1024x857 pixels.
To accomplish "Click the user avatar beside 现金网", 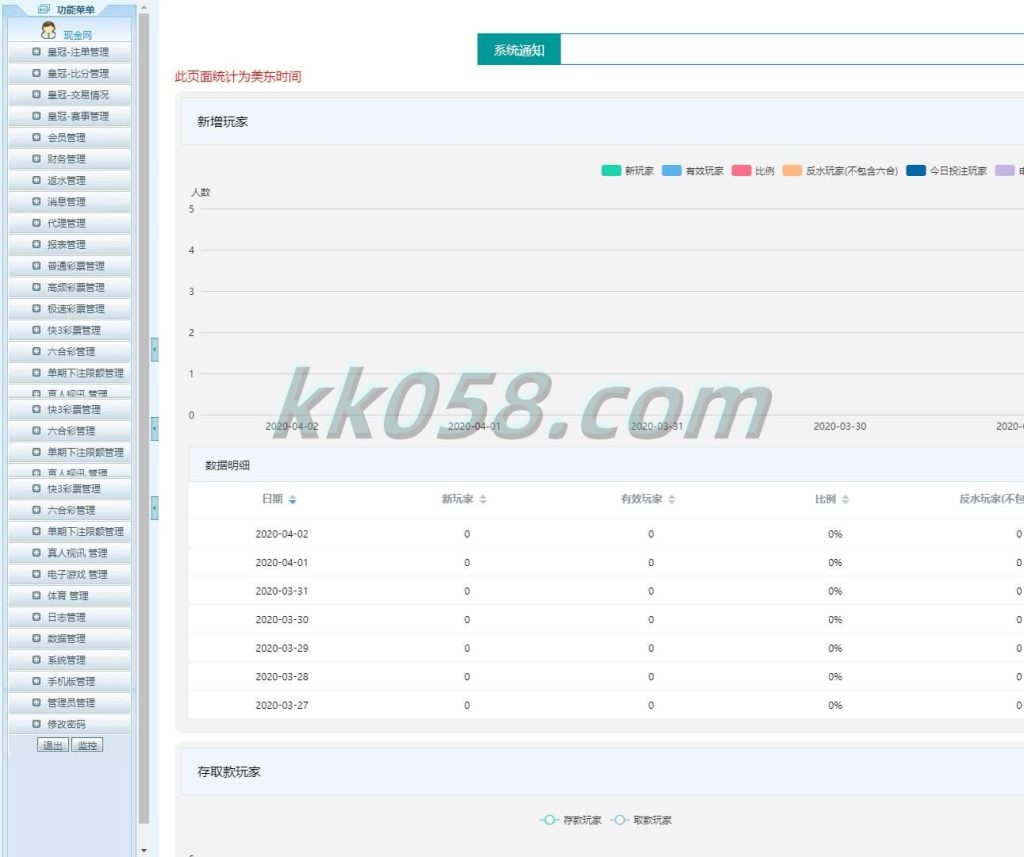I will point(48,30).
